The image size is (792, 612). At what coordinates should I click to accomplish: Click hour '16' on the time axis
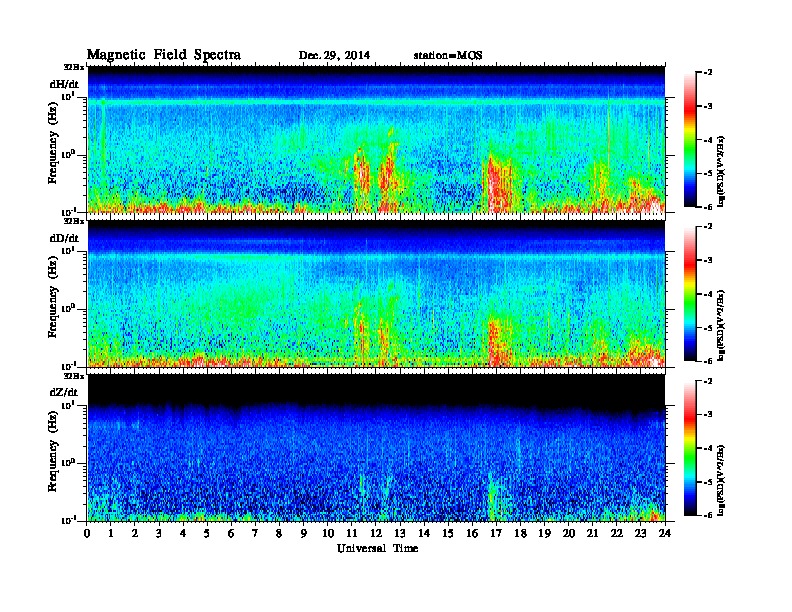click(472, 534)
